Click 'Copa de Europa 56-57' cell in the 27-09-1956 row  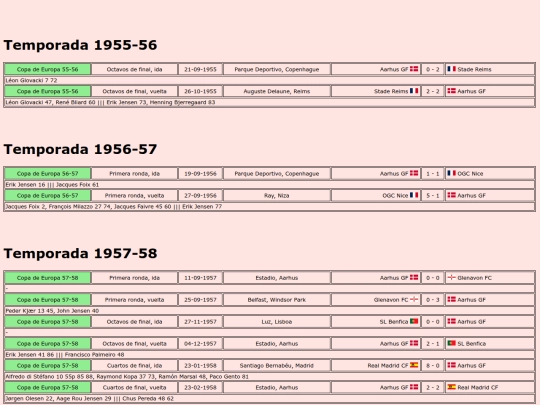pos(48,196)
